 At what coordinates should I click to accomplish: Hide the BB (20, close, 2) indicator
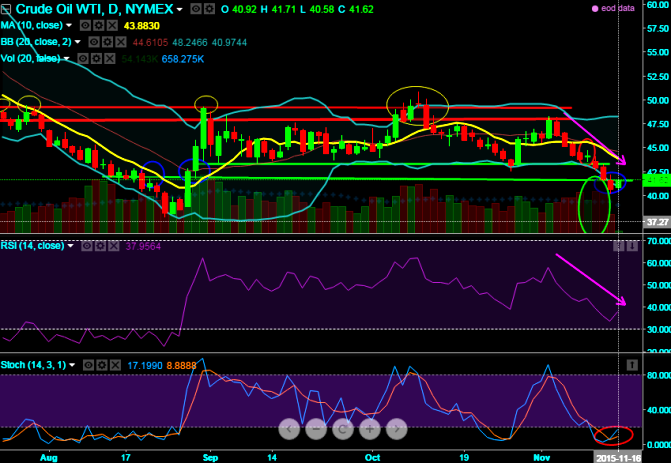point(94,42)
